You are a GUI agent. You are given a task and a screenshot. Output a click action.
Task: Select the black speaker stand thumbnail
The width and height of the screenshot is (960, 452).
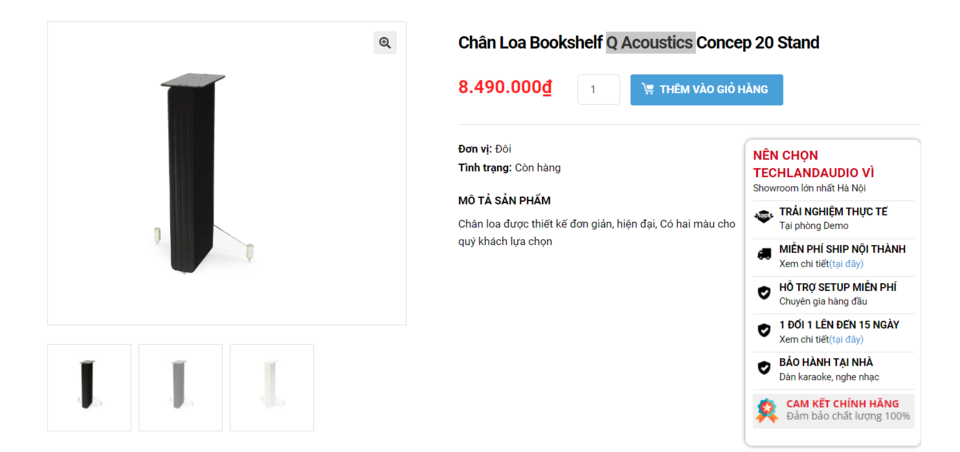89,387
